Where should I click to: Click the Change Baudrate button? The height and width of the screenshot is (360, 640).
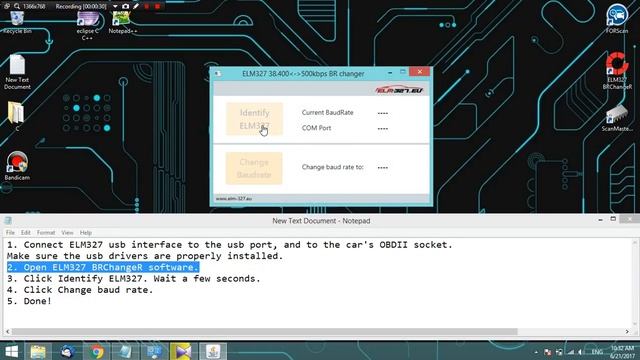point(254,168)
